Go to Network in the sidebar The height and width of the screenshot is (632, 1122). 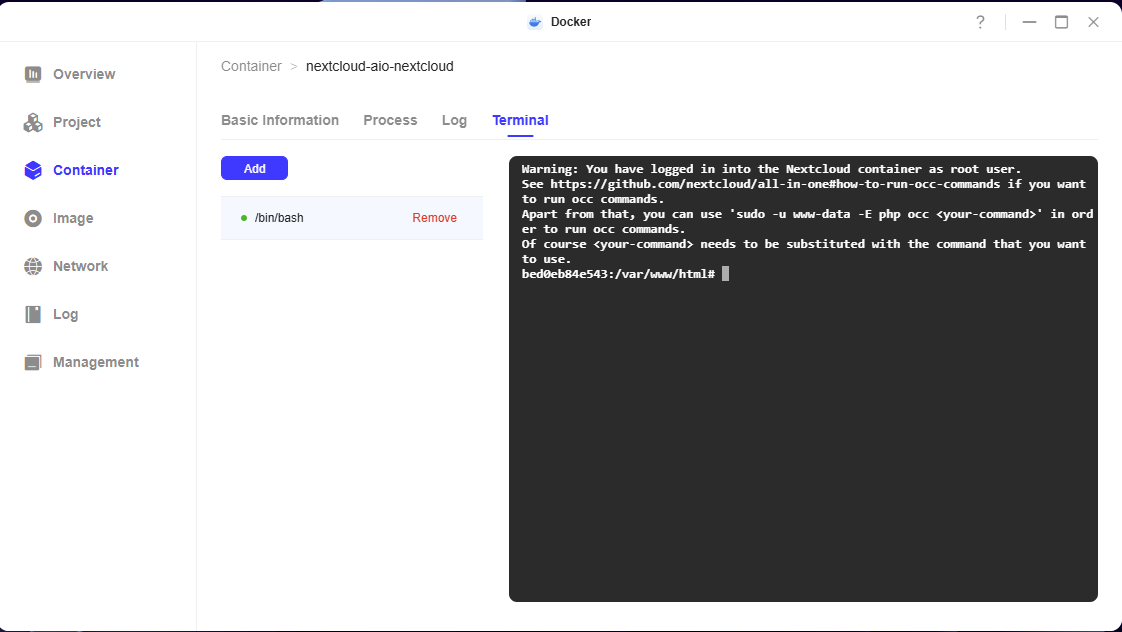click(x=80, y=266)
